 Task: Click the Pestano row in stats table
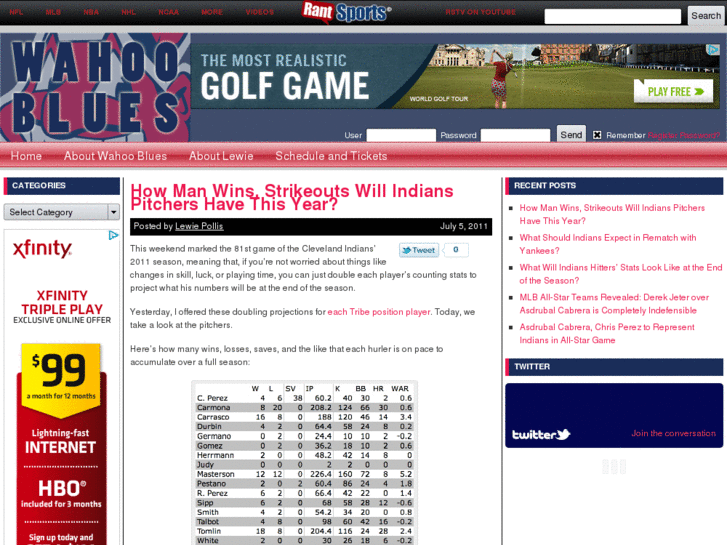click(x=305, y=484)
